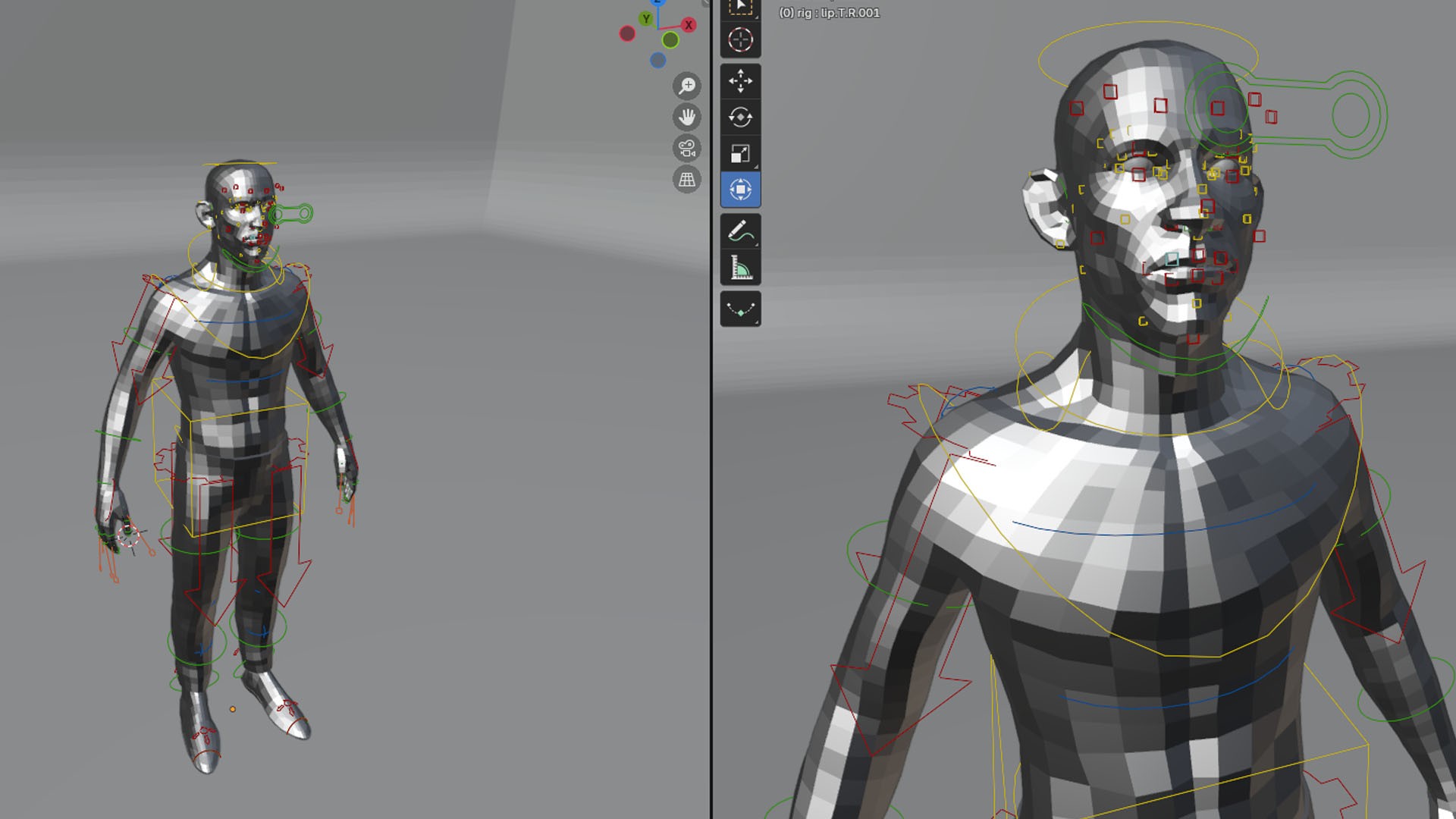Viewport: 1456px width, 819px height.
Task: Click the Zoom view magnifier button
Action: [x=686, y=86]
